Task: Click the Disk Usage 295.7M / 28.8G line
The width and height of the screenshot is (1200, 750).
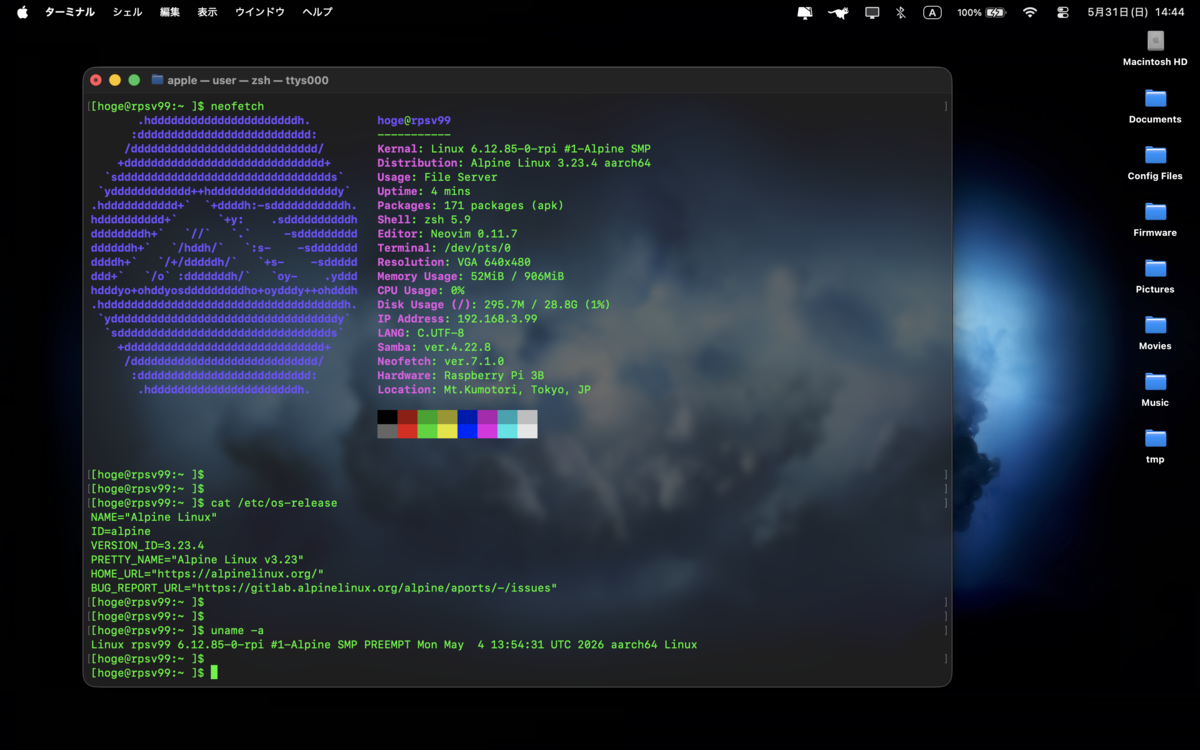Action: tap(494, 305)
